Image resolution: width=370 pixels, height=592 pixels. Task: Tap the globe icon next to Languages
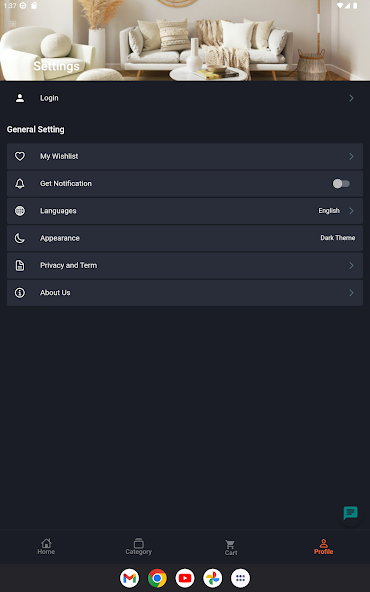click(x=20, y=211)
